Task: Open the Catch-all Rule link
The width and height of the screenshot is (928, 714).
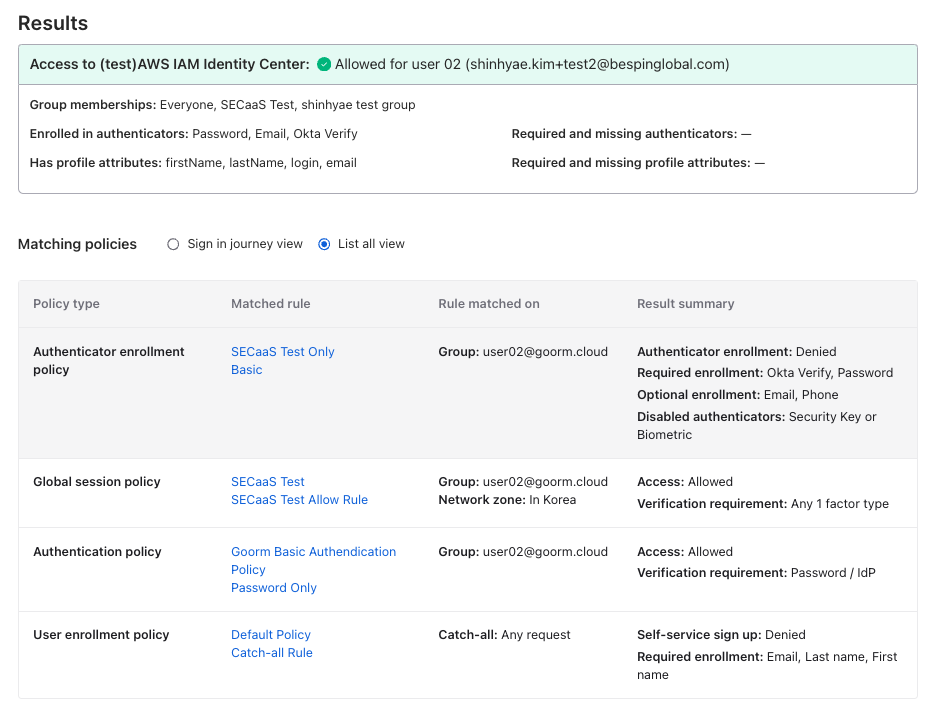Action: coord(271,653)
